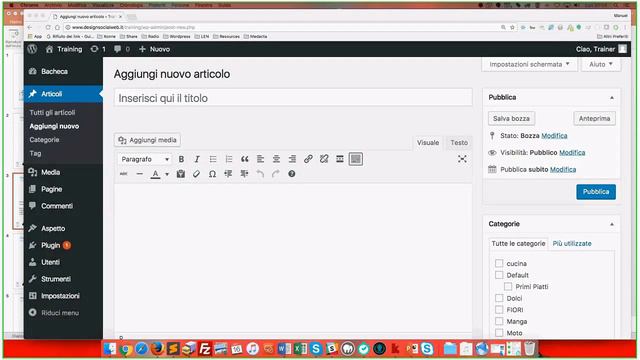The image size is (640, 360).
Task: Redo the last edit
Action: [x=276, y=174]
